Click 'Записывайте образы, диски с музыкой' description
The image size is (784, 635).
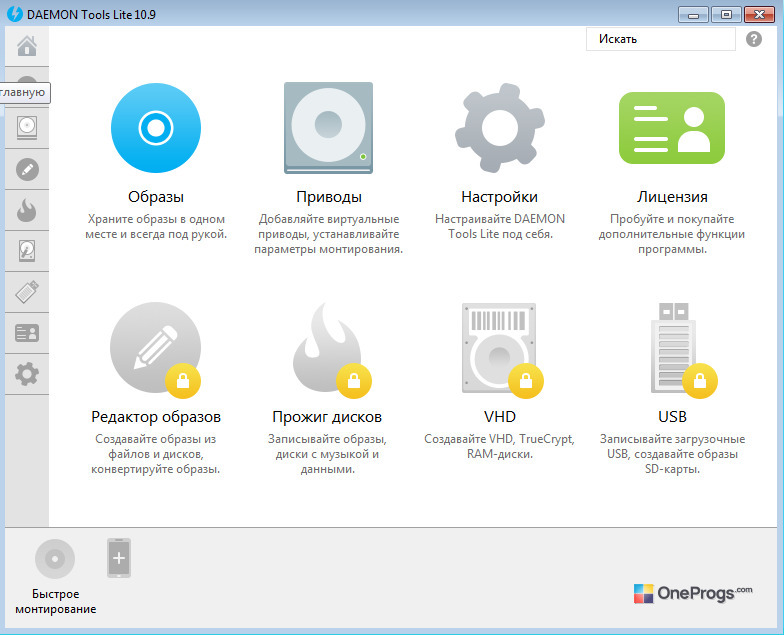point(328,454)
